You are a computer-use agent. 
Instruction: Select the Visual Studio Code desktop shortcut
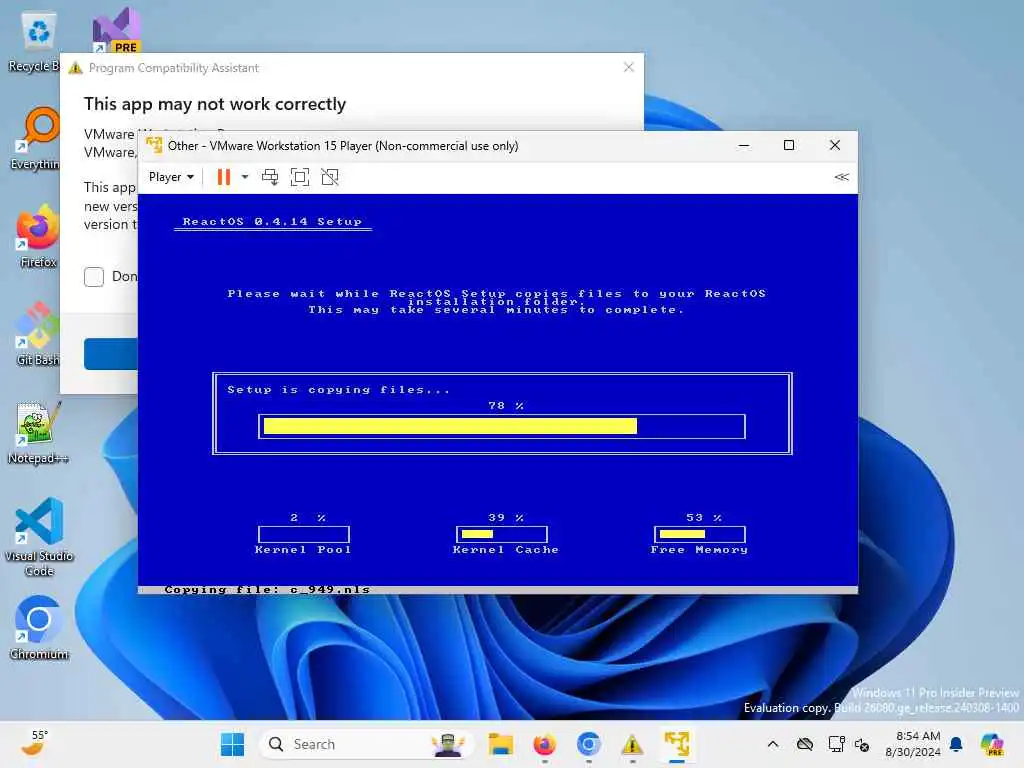coord(39,537)
